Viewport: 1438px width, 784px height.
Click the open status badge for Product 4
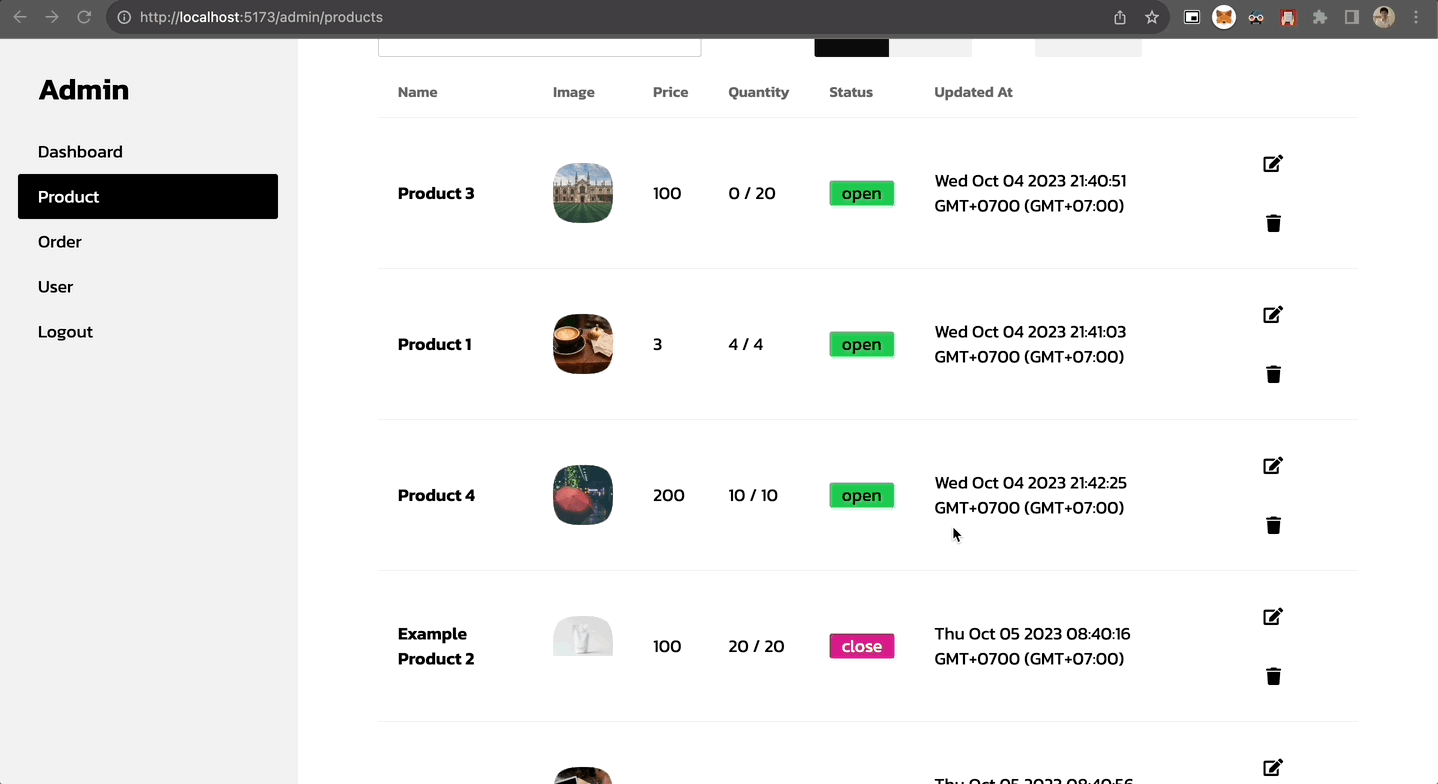(862, 496)
